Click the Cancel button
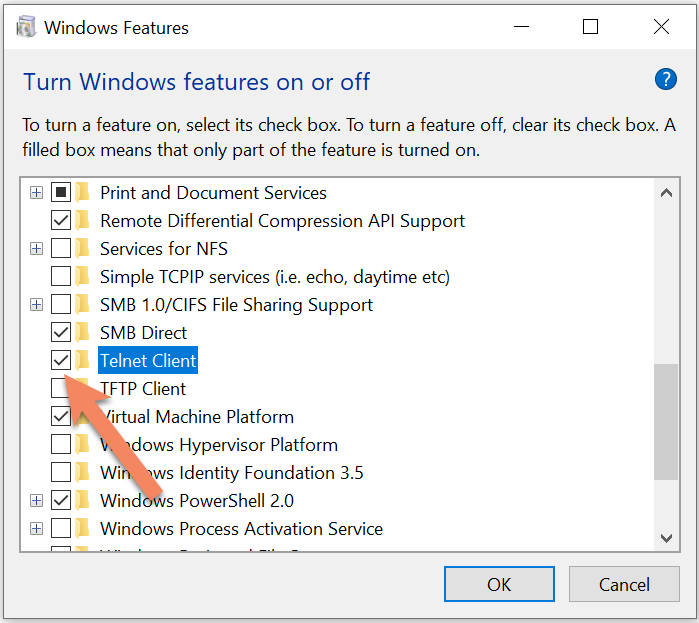This screenshot has width=699, height=623. [624, 584]
